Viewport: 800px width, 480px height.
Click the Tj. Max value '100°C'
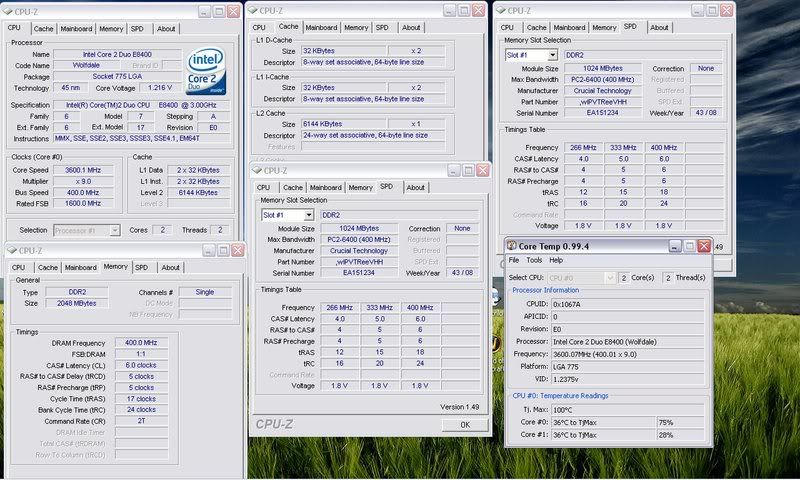(628, 410)
